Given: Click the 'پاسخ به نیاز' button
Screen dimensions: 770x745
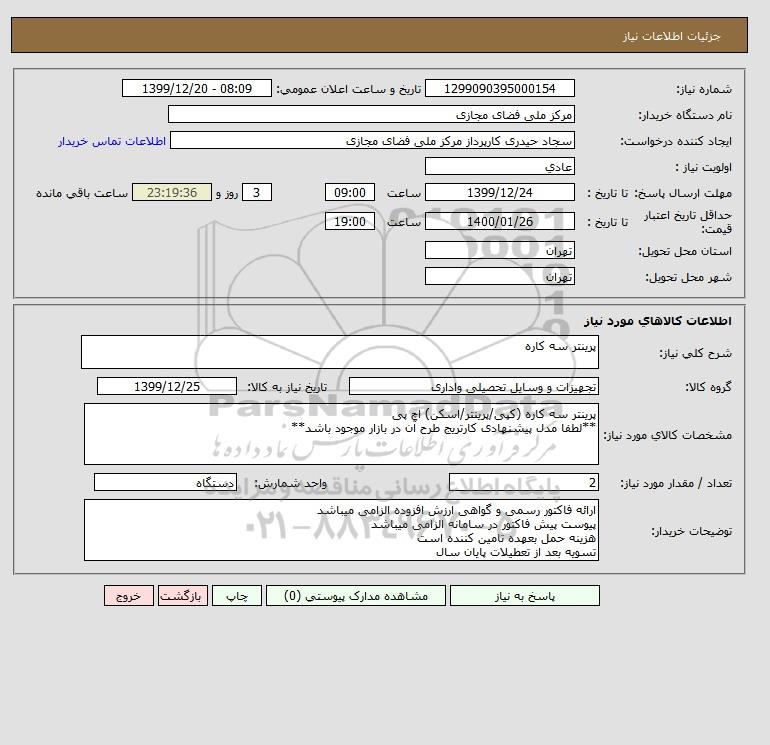Looking at the screenshot, I should [524, 596].
